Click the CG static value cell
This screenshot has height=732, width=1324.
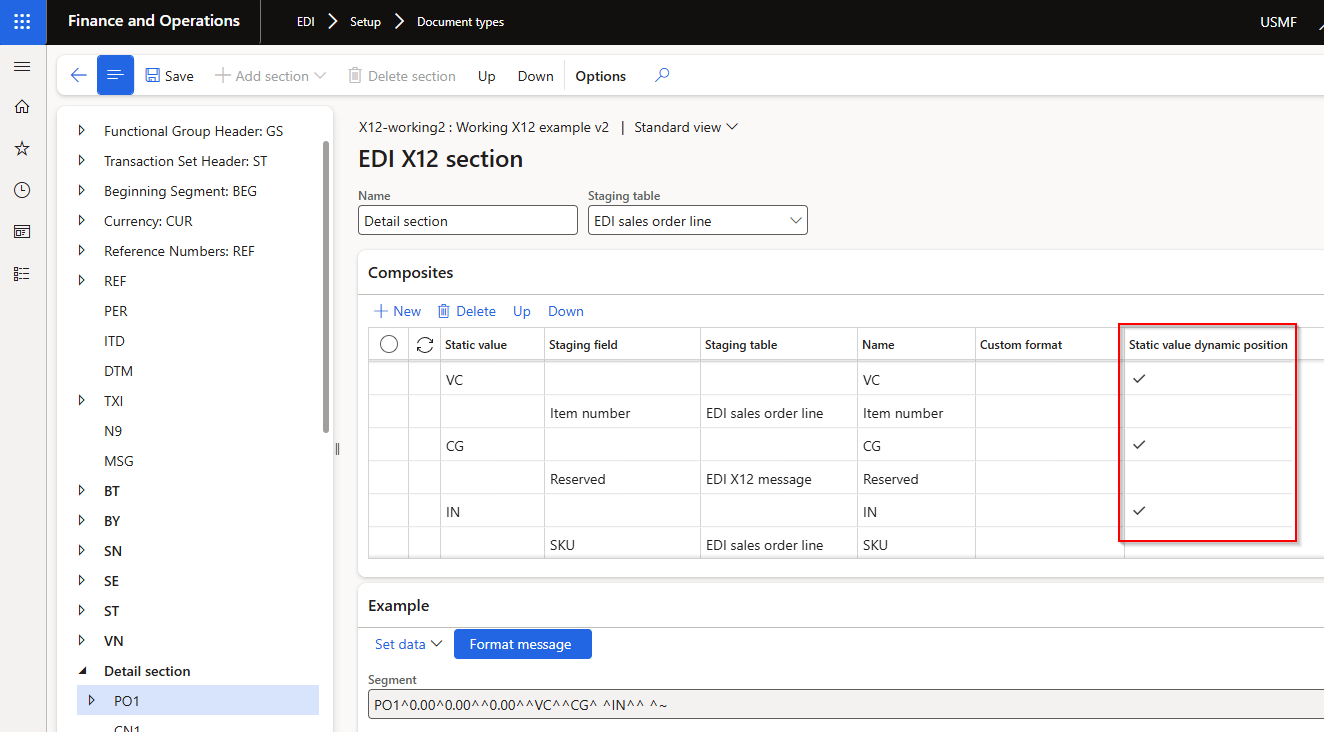coord(492,445)
